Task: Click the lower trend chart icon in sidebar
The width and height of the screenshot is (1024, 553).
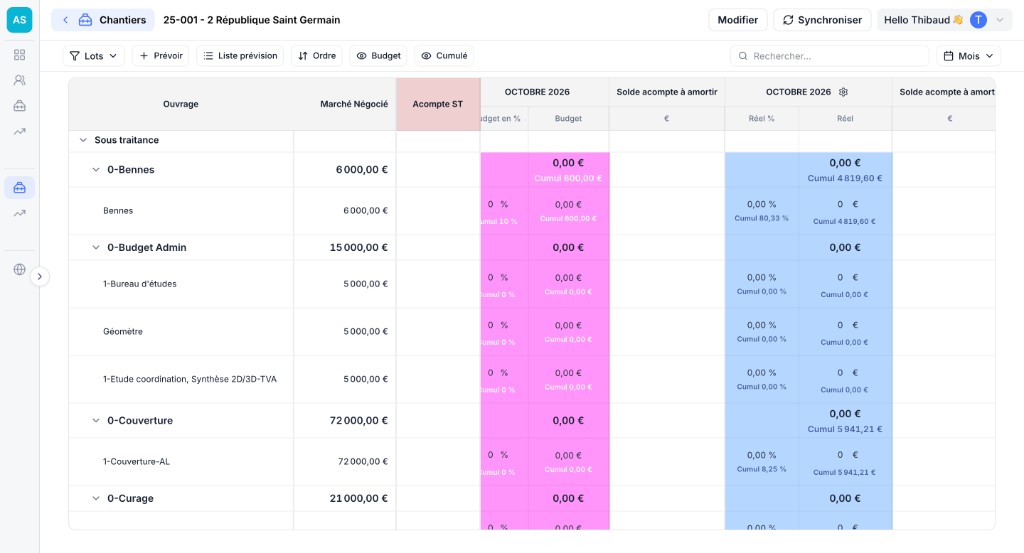Action: 20,213
